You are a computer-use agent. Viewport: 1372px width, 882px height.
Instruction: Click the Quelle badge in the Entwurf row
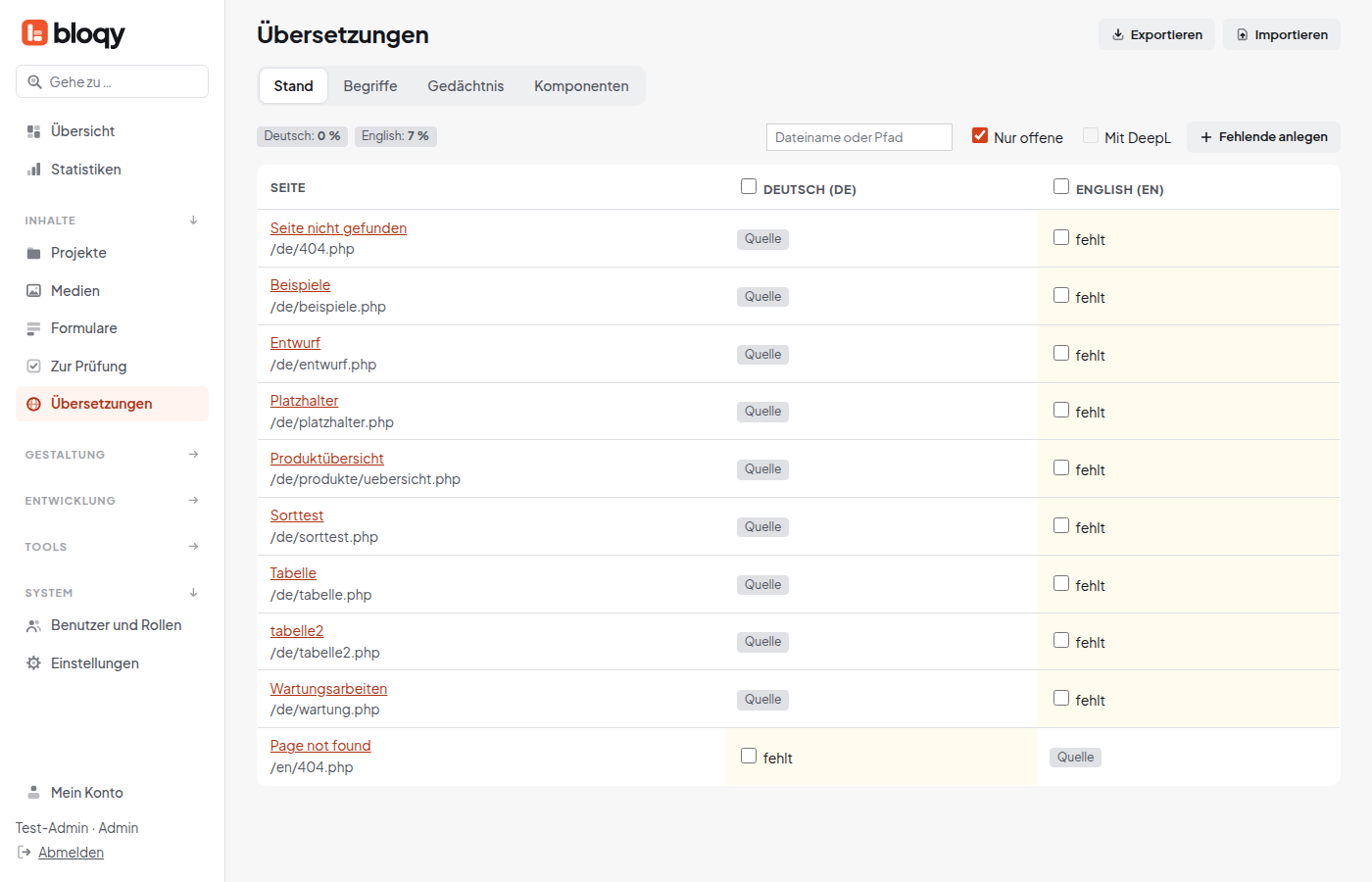(762, 355)
